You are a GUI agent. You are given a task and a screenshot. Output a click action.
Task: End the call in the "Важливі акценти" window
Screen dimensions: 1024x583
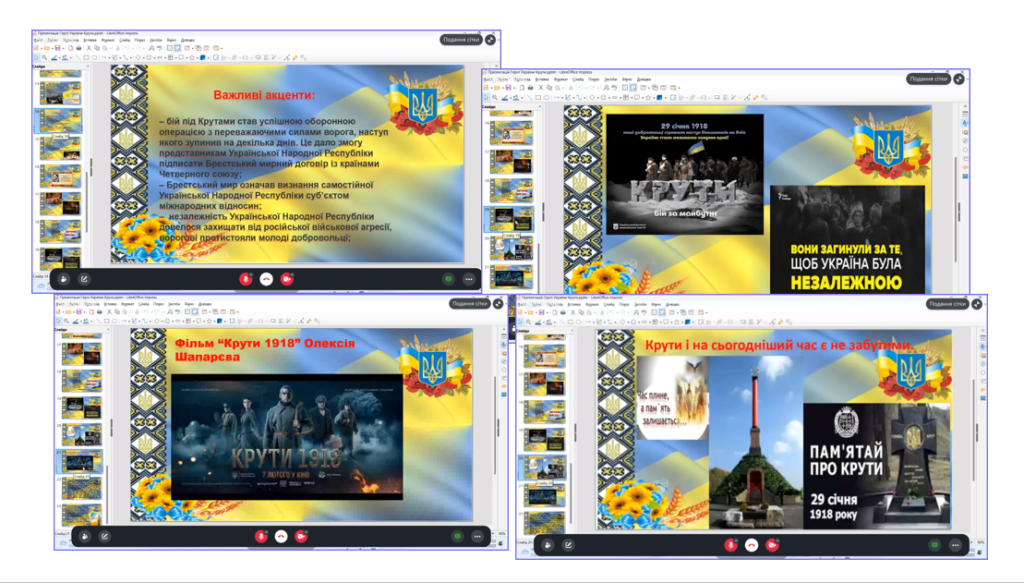(266, 280)
